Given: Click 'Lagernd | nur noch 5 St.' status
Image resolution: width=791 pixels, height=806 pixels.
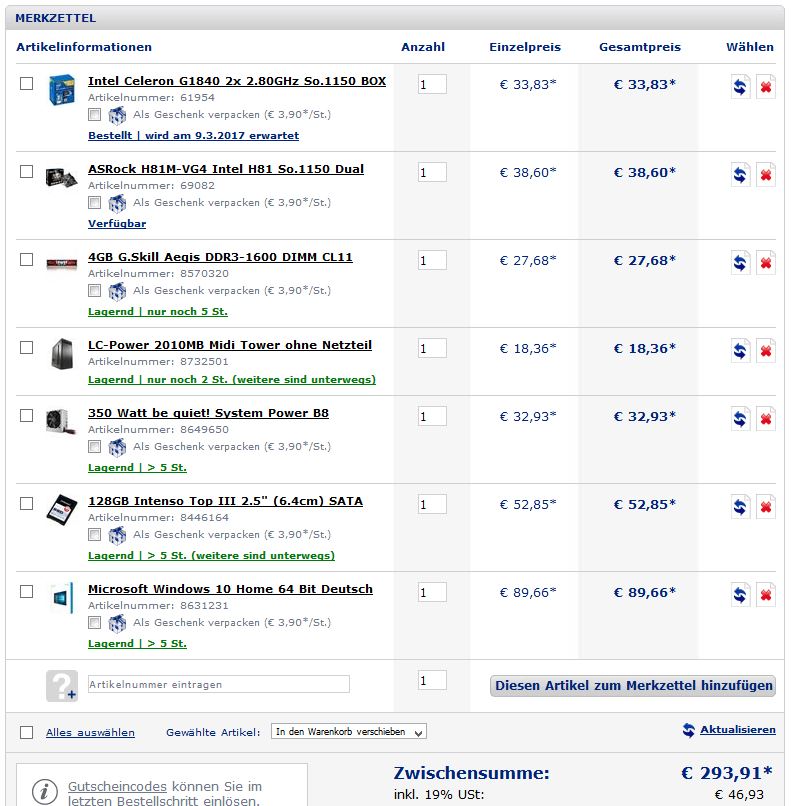Looking at the screenshot, I should (158, 312).
